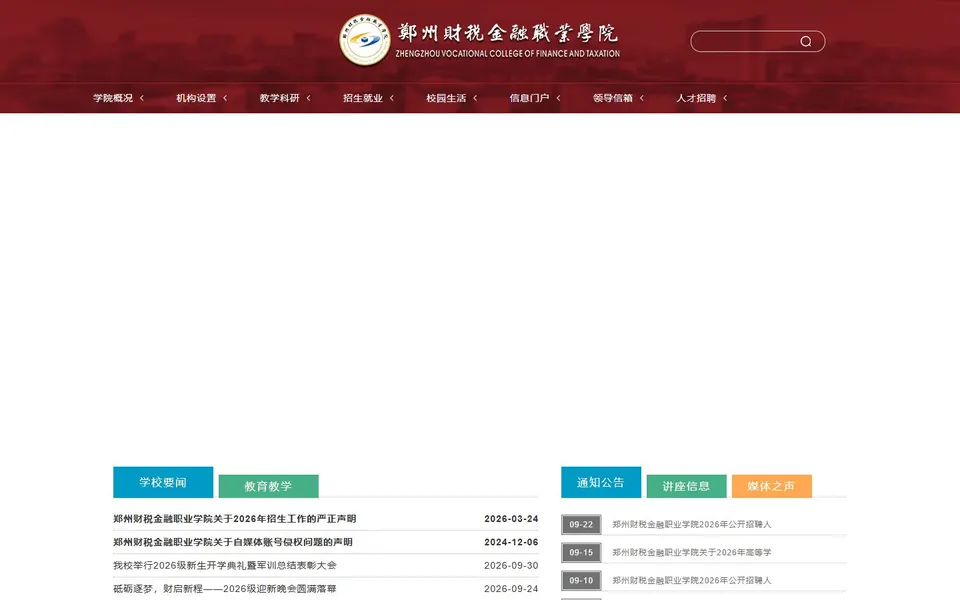Click the date 2026-09-30

[511, 565]
